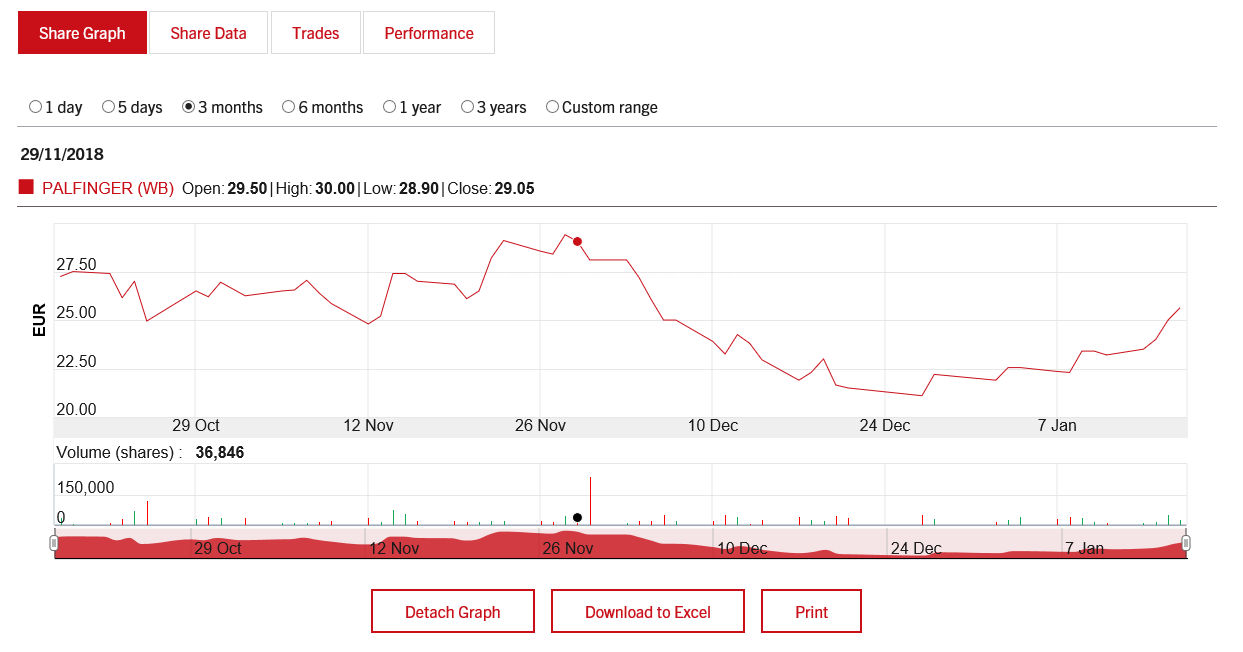The height and width of the screenshot is (652, 1243).
Task: Select the 6 months time range
Action: (x=288, y=107)
